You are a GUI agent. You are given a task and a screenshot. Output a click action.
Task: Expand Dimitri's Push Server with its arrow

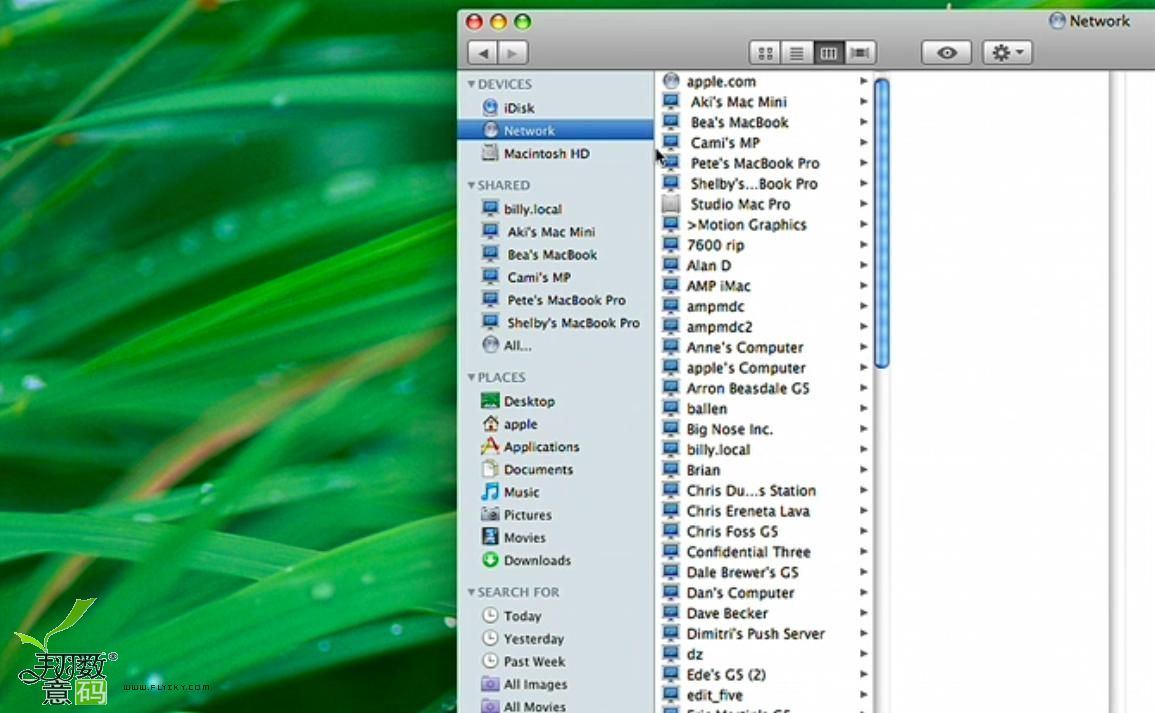pyautogui.click(x=863, y=633)
